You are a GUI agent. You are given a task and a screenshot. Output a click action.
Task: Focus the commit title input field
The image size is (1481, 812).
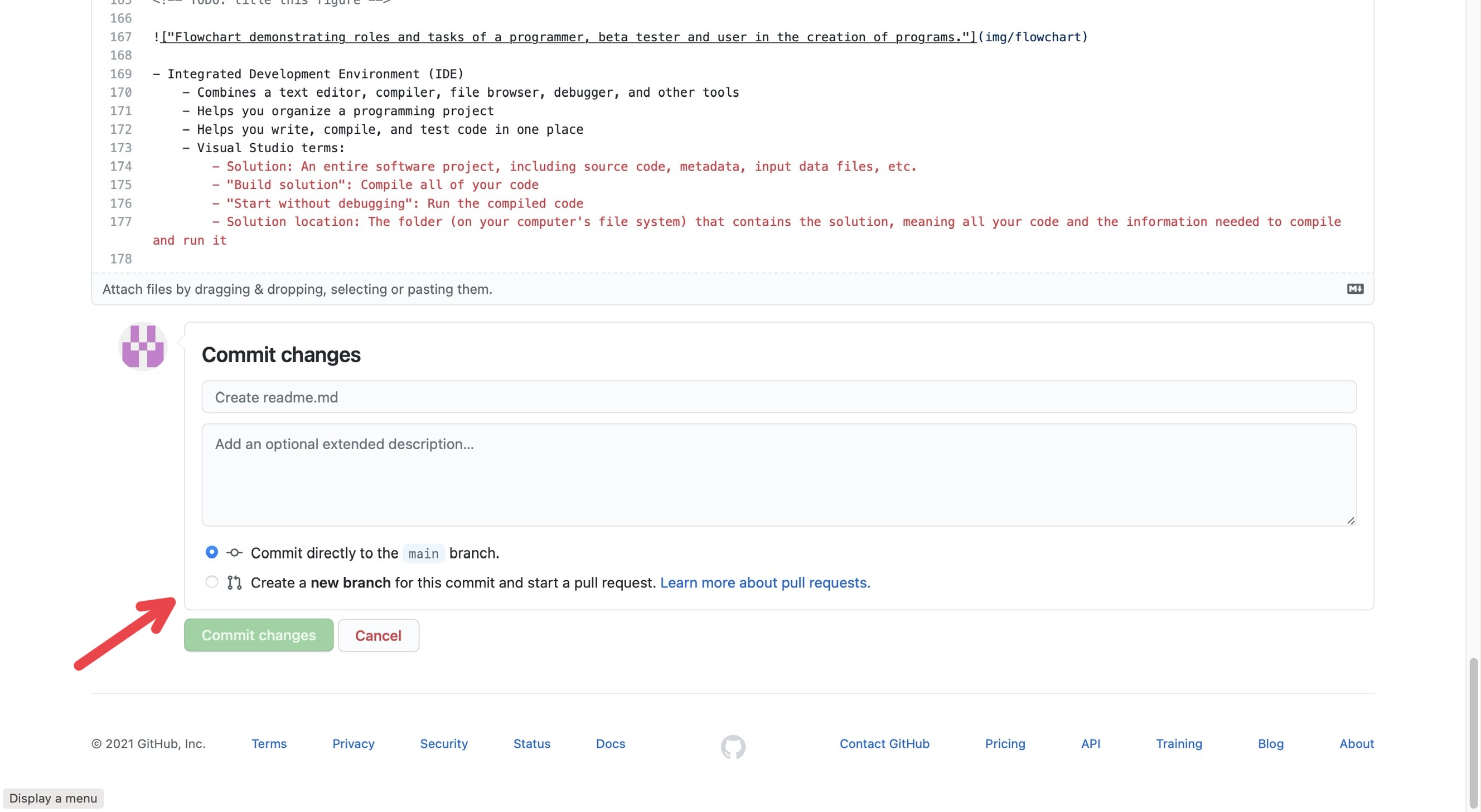778,397
